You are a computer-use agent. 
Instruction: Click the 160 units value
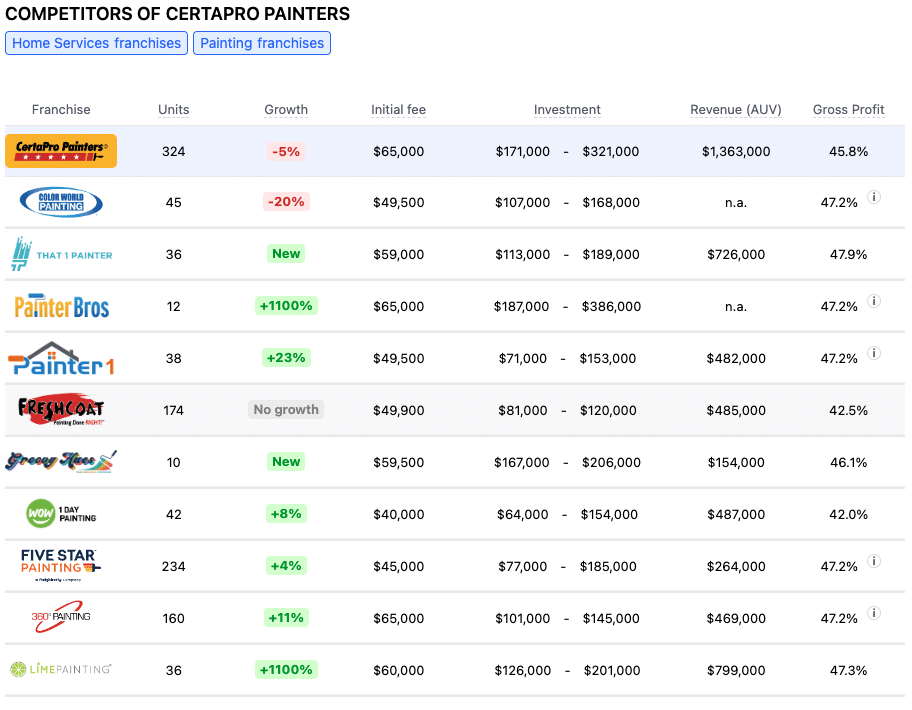tap(173, 618)
